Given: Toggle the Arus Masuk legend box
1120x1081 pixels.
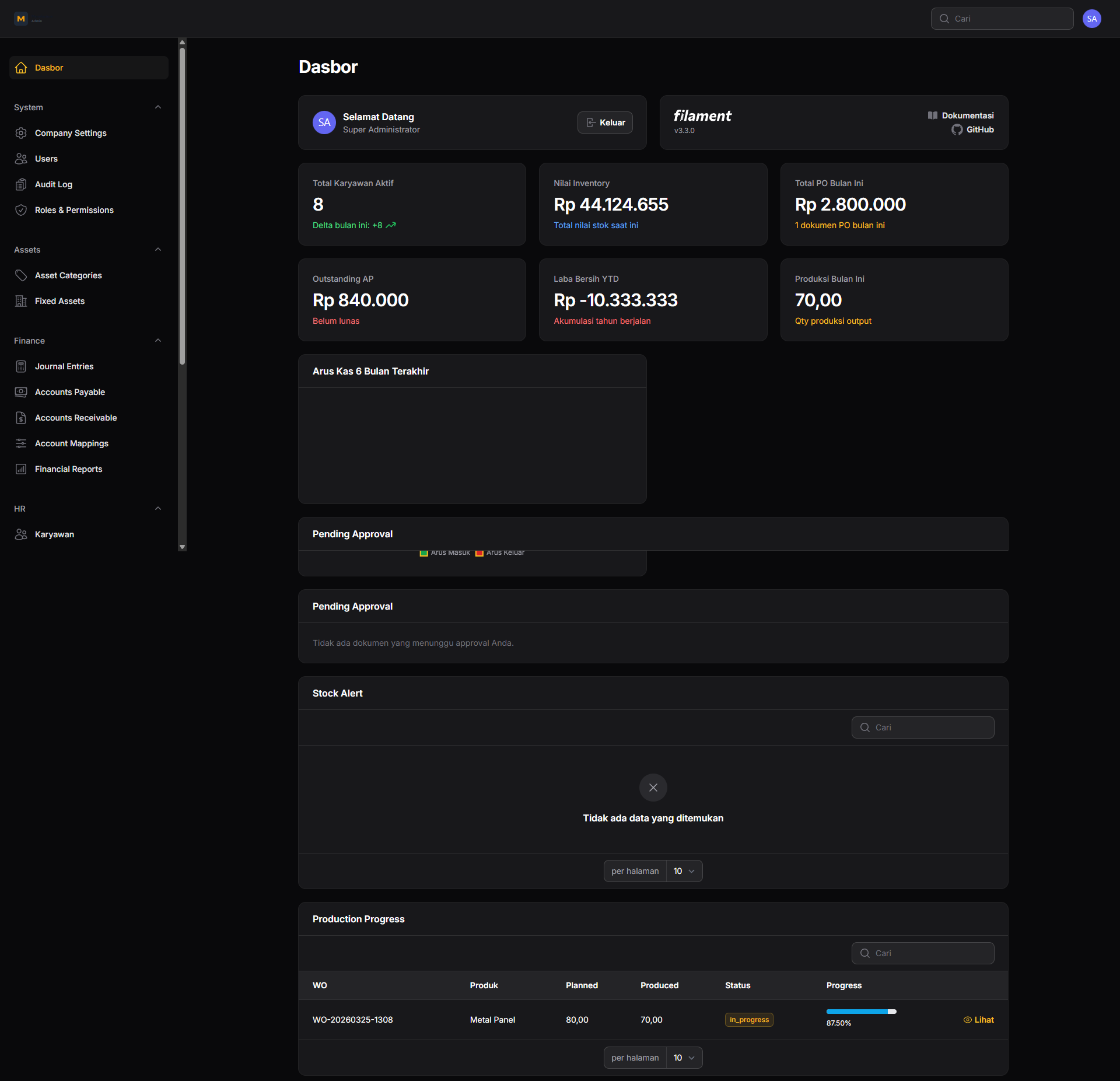Looking at the screenshot, I should click(x=424, y=553).
